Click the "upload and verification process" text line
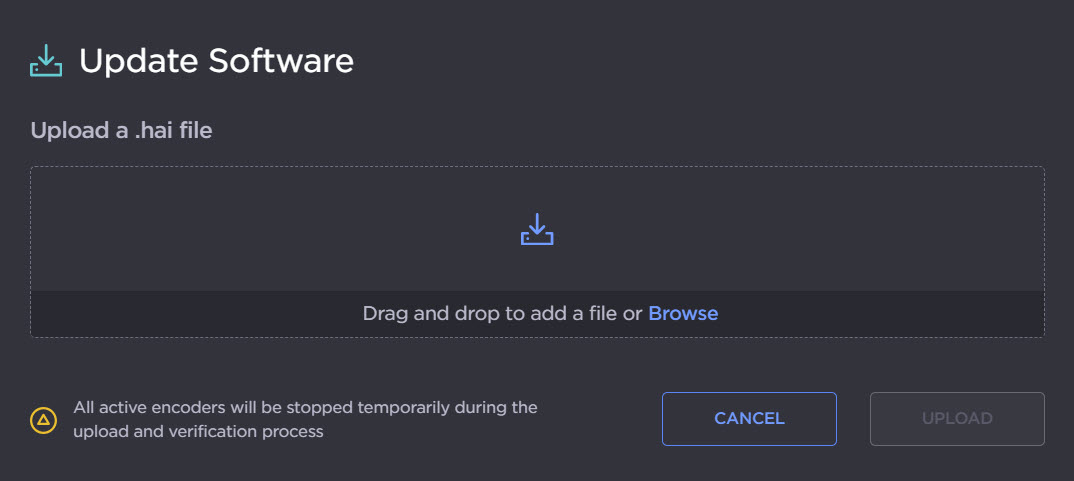Screen dimensions: 1074x481 pos(198,432)
